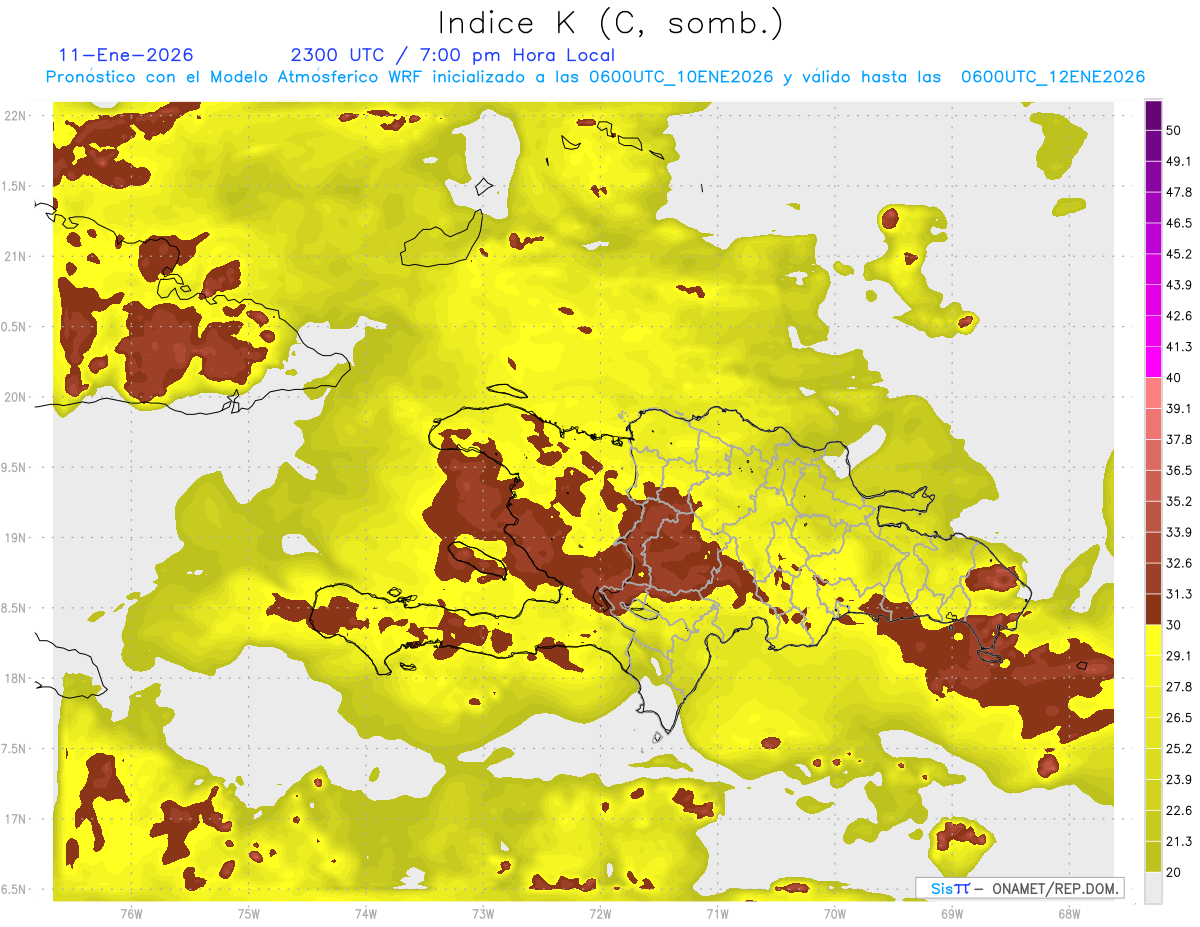Click the time label "2300 UTC / 7:00 pm Hora Local"
This screenshot has width=1200, height=927.
point(452,55)
